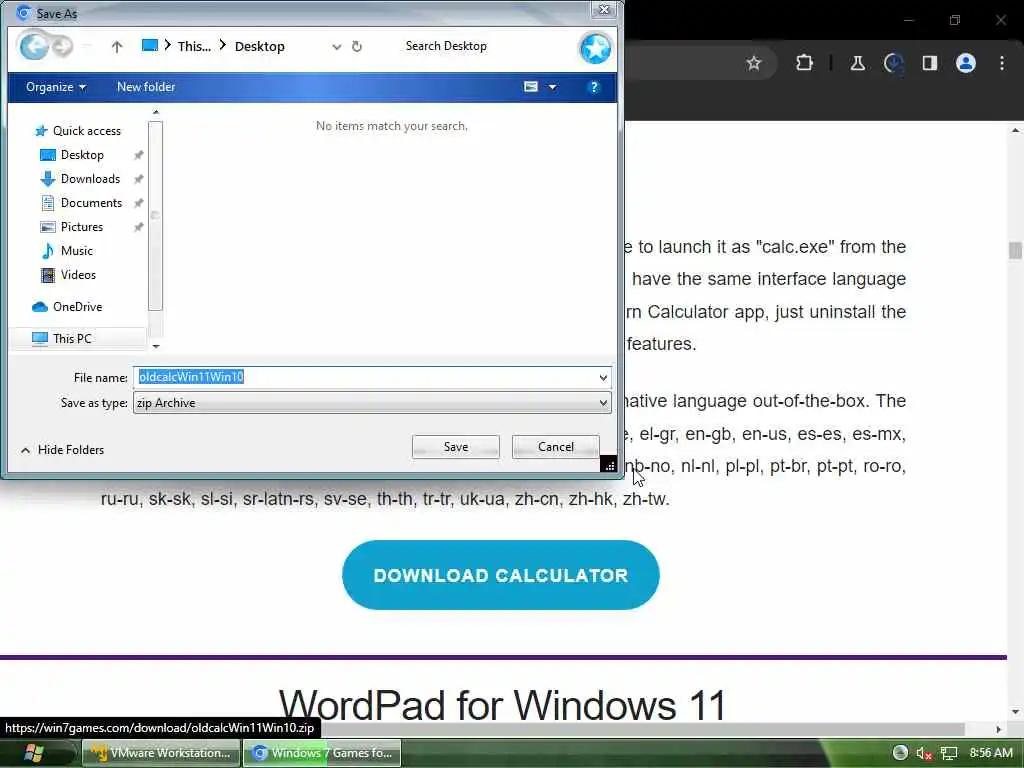This screenshot has height=768, width=1024.
Task: Collapse the folder pane with Hide Folders
Action: coord(62,450)
